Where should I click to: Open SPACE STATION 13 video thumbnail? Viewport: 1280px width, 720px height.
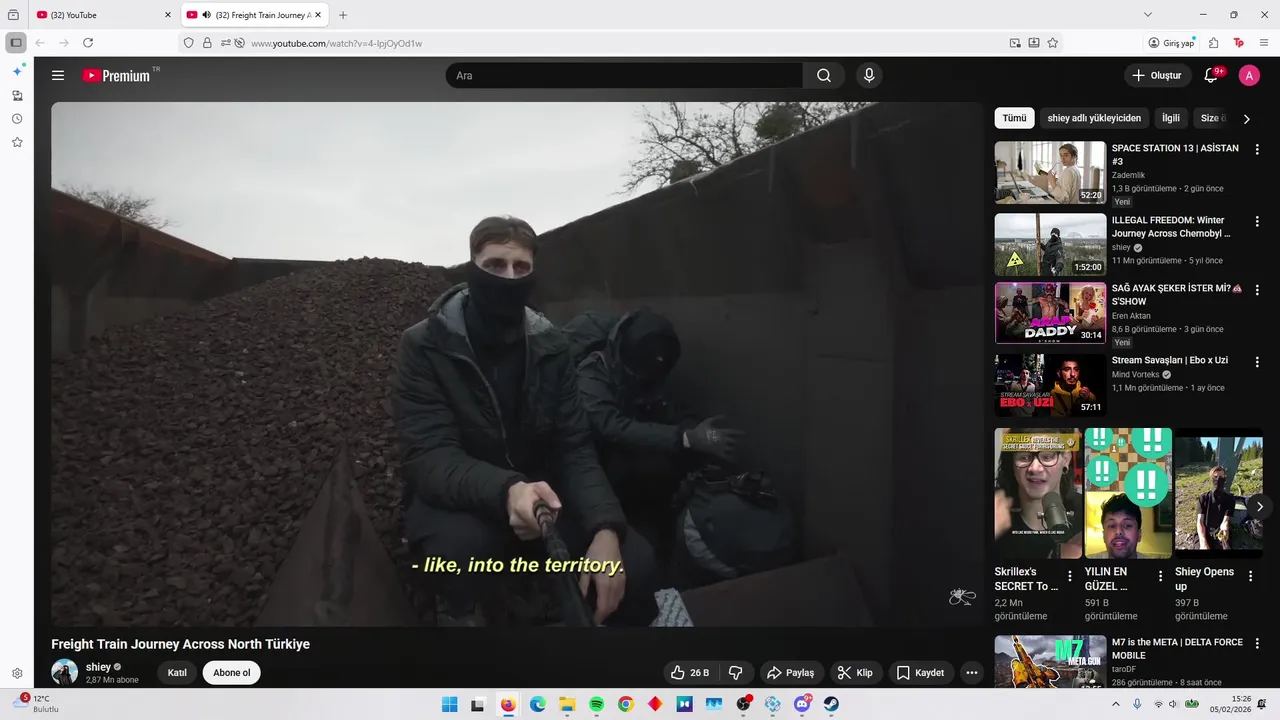(x=1050, y=173)
